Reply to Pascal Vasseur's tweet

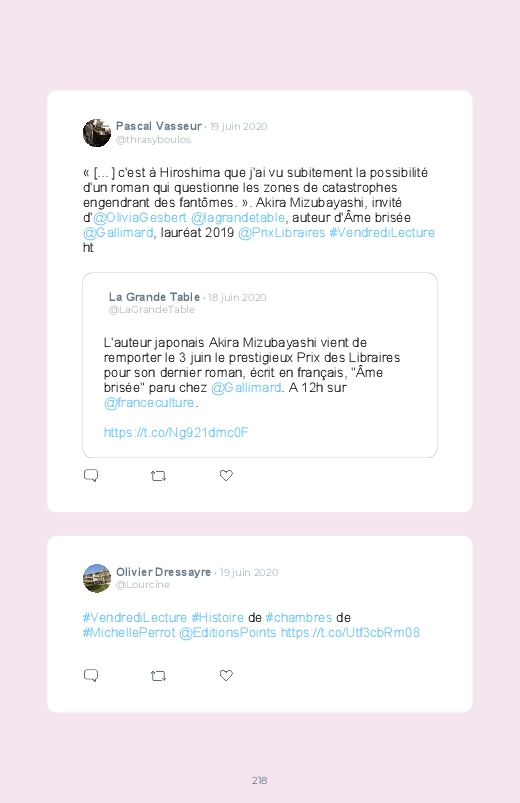(x=91, y=475)
